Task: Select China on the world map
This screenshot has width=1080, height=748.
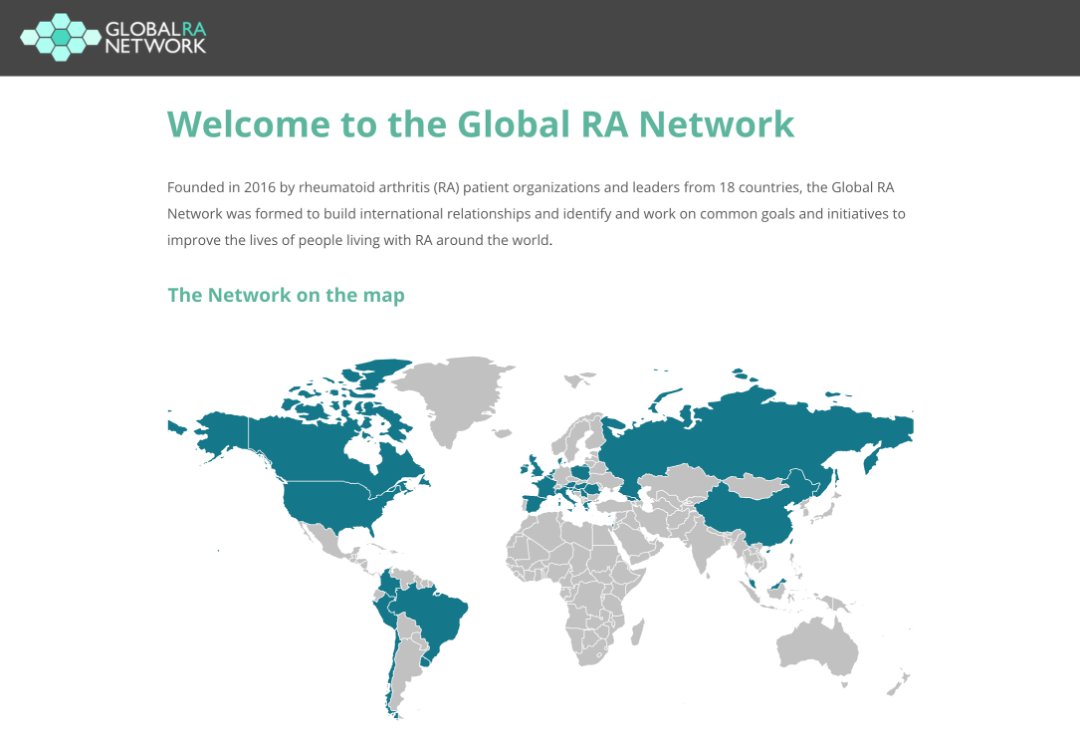Action: 751,513
